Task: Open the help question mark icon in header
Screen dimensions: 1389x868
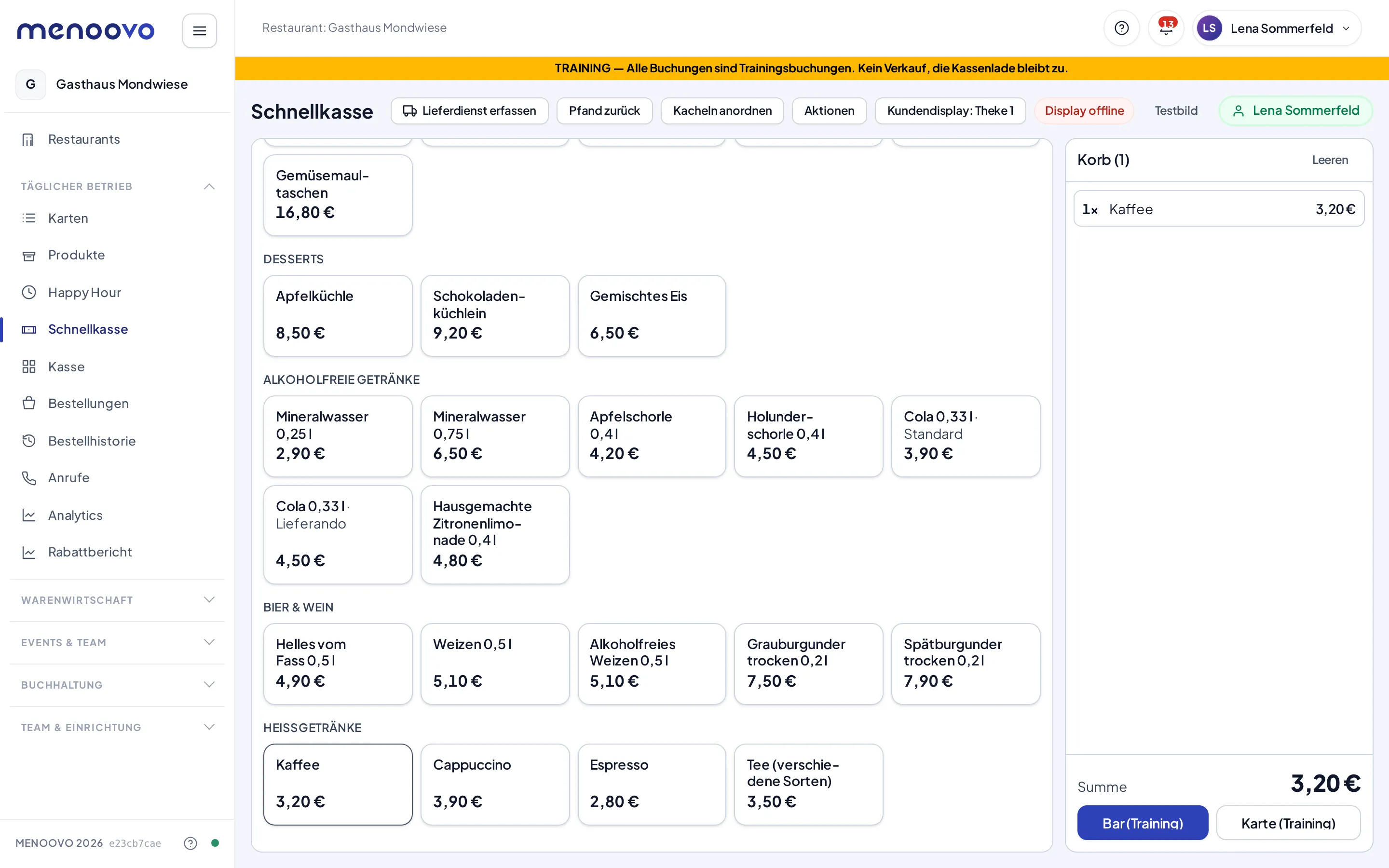Action: 1121,28
